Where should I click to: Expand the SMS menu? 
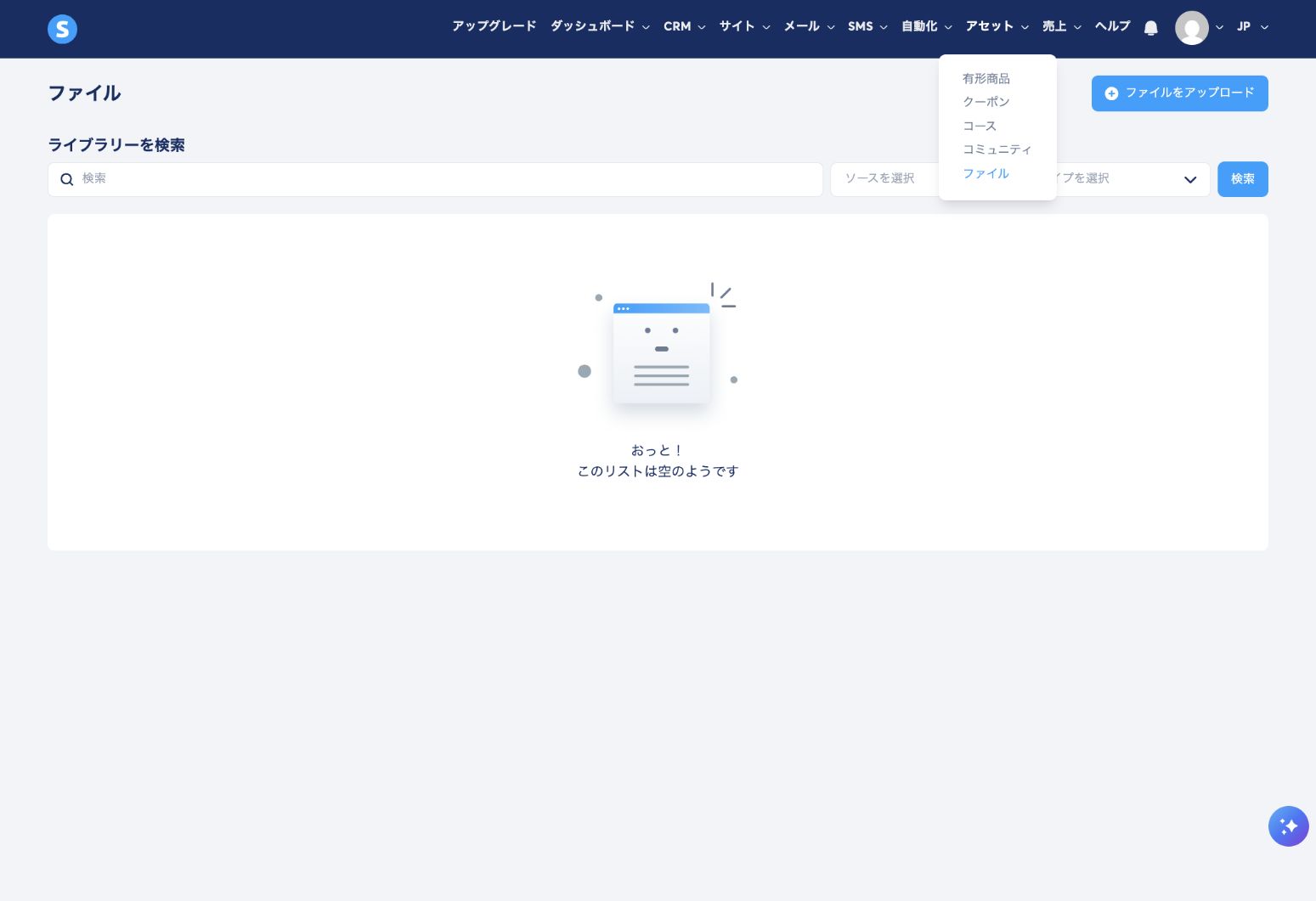tap(867, 26)
